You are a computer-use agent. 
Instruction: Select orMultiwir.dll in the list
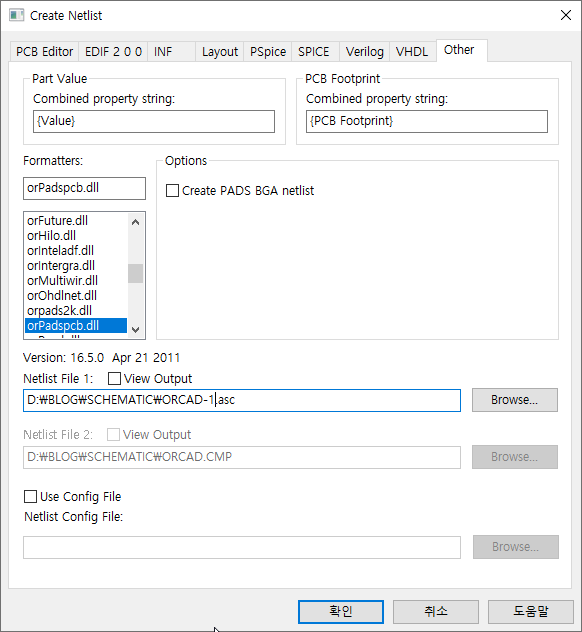pos(76,281)
